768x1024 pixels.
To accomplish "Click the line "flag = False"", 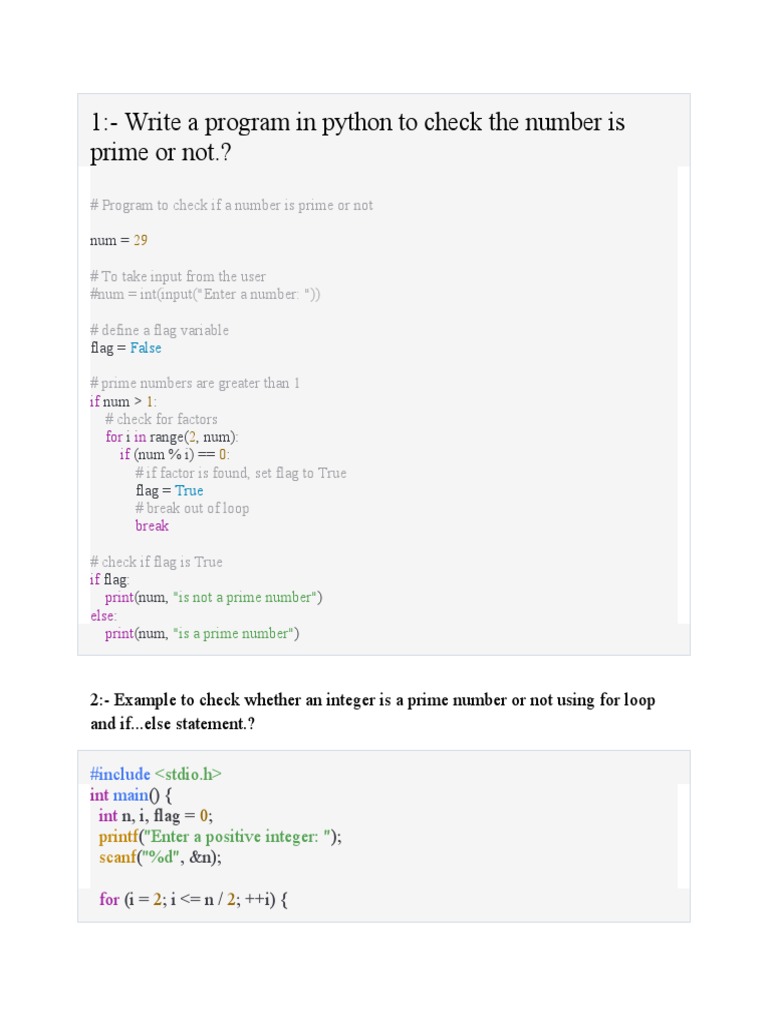I will [x=126, y=348].
